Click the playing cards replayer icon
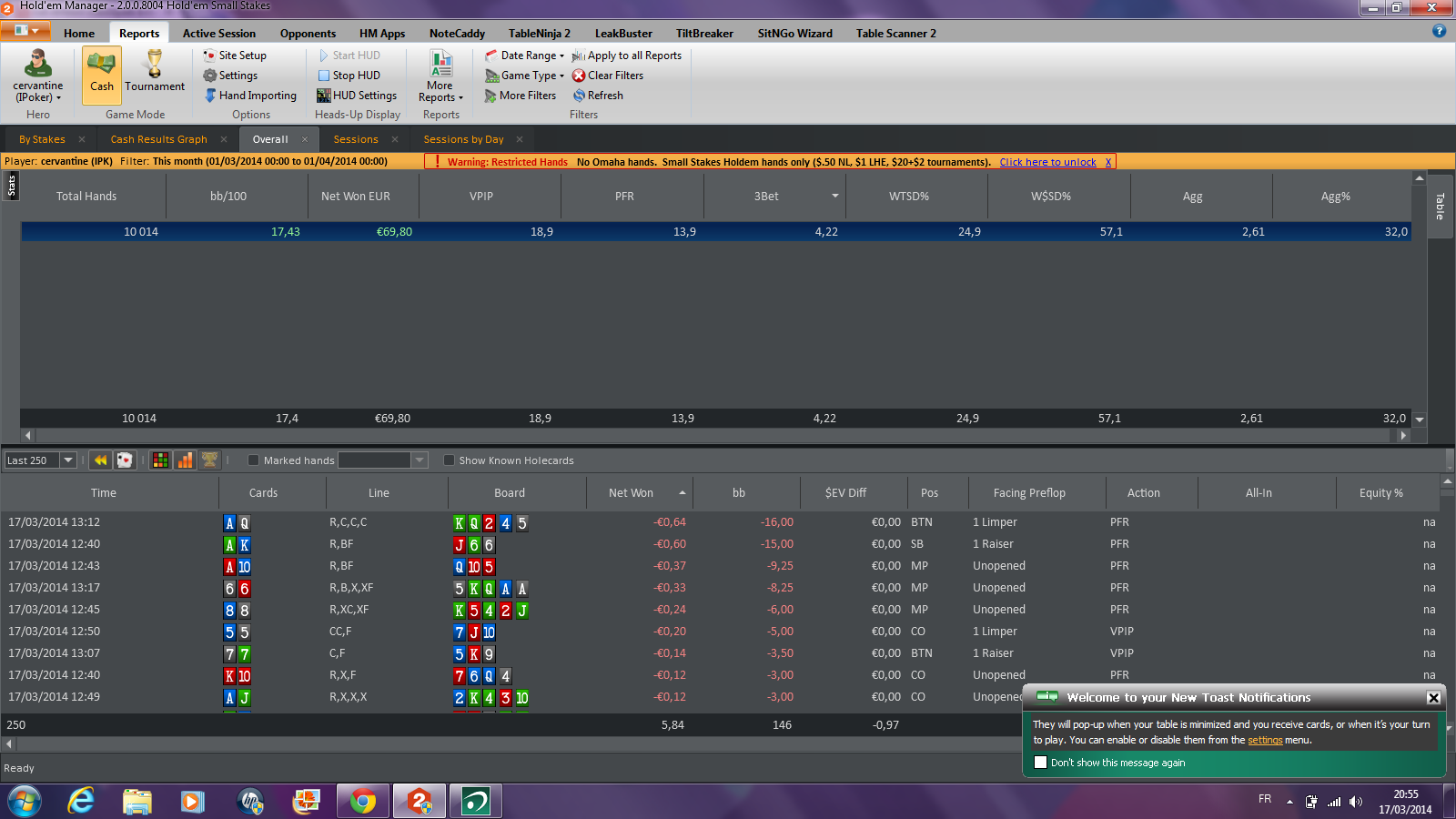The image size is (1456, 819). [x=125, y=460]
